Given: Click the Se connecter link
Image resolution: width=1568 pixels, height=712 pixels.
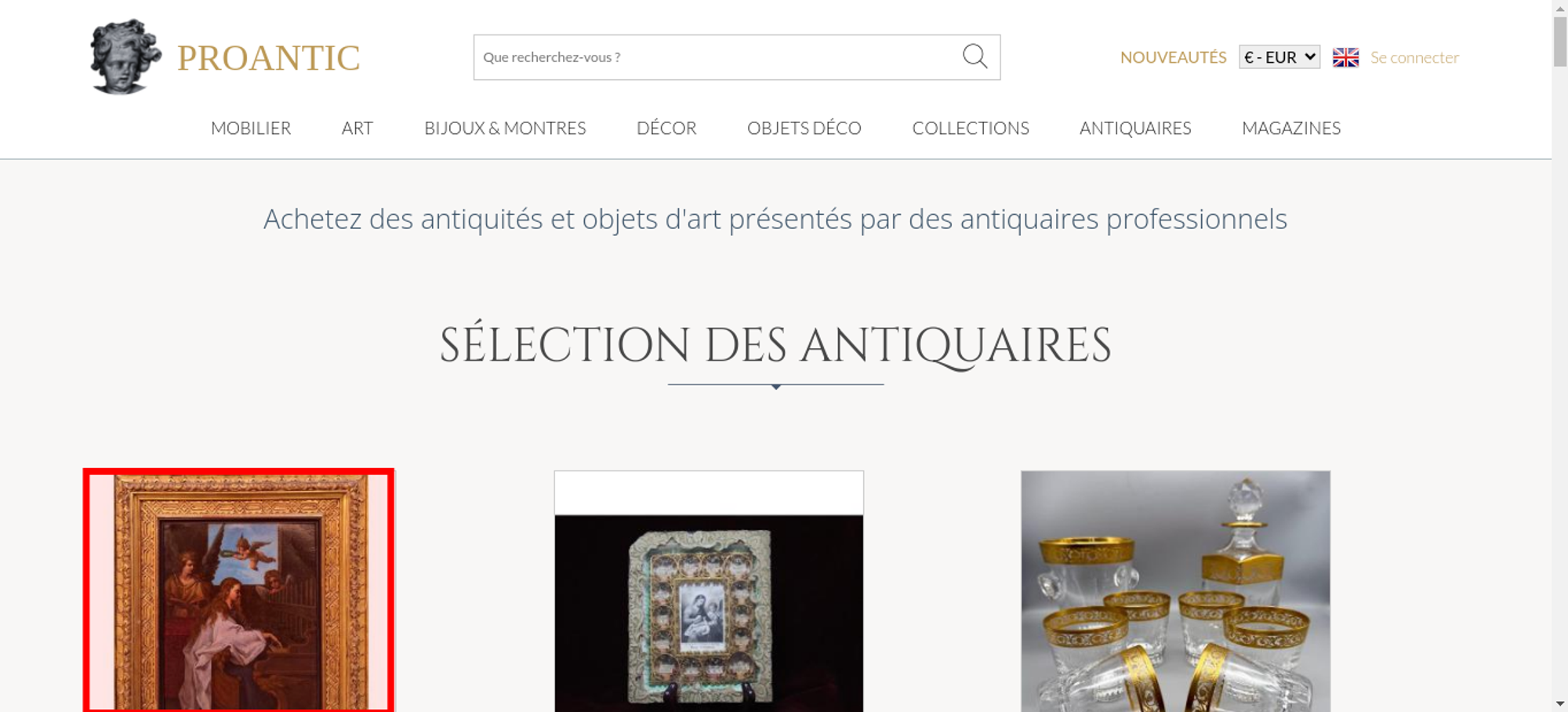Looking at the screenshot, I should pyautogui.click(x=1414, y=57).
